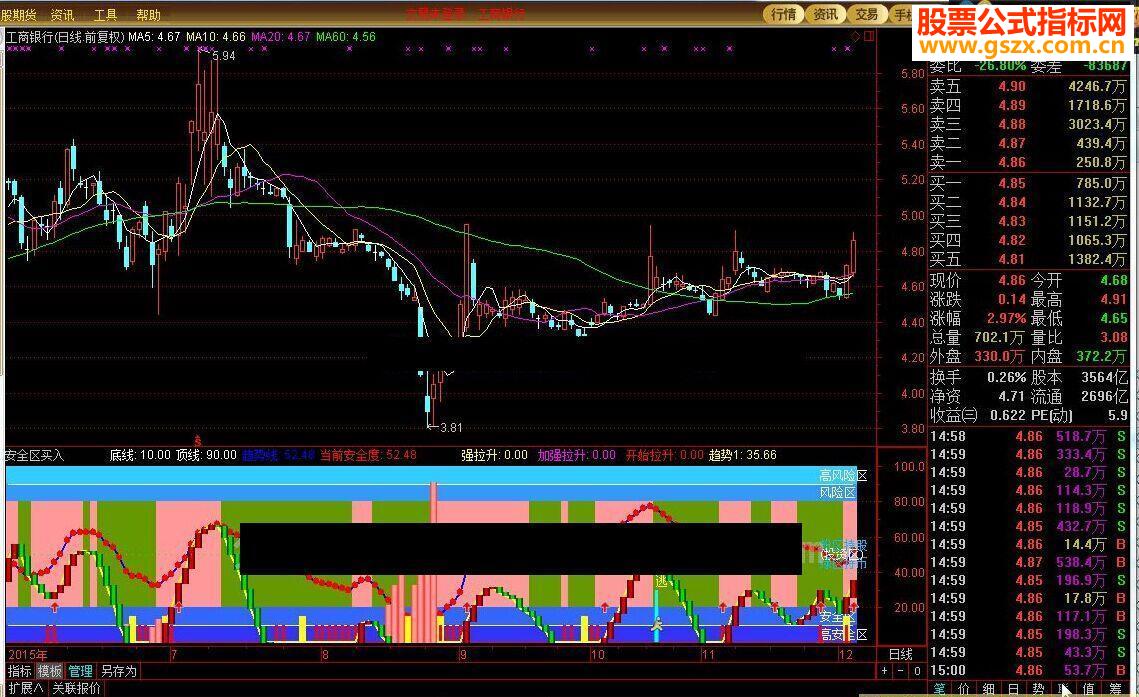Click the 趋势1: 35.66 value

tap(743, 455)
